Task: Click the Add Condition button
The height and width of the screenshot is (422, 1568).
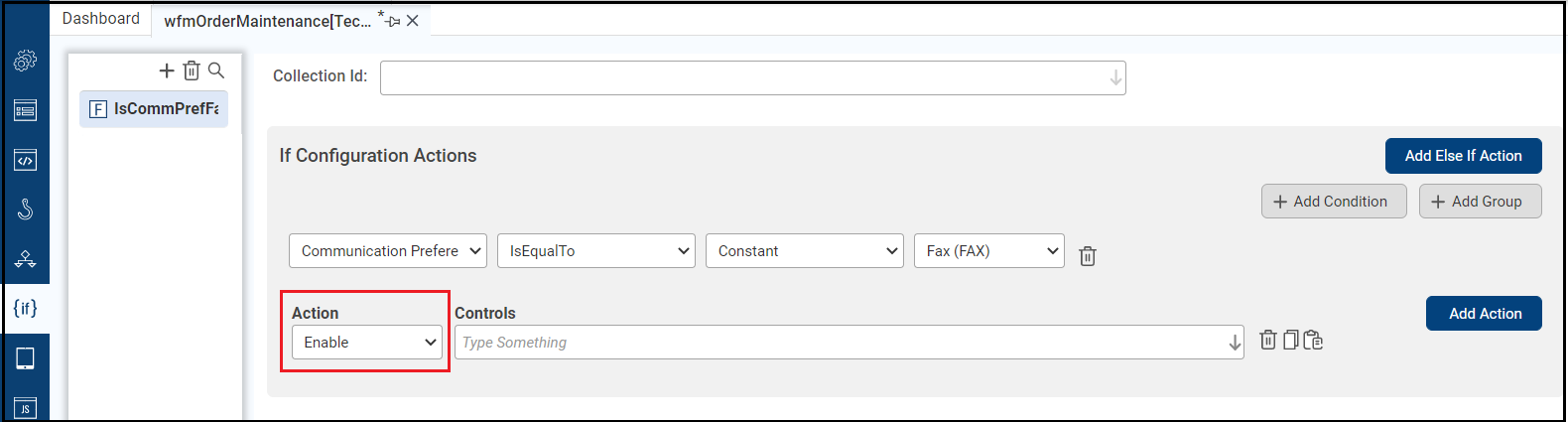Action: pyautogui.click(x=1333, y=202)
